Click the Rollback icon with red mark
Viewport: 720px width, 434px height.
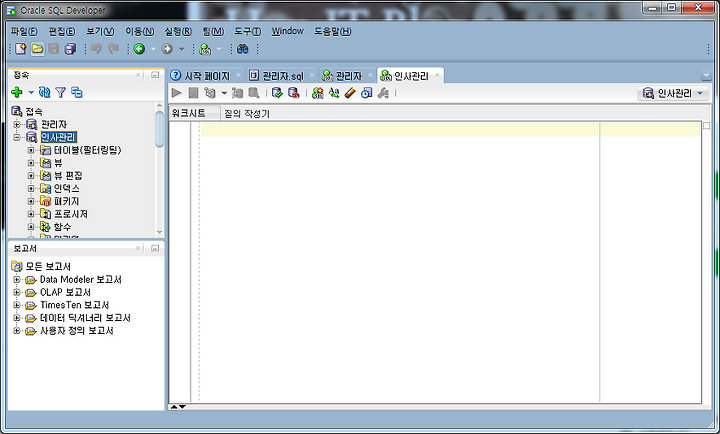click(x=294, y=93)
